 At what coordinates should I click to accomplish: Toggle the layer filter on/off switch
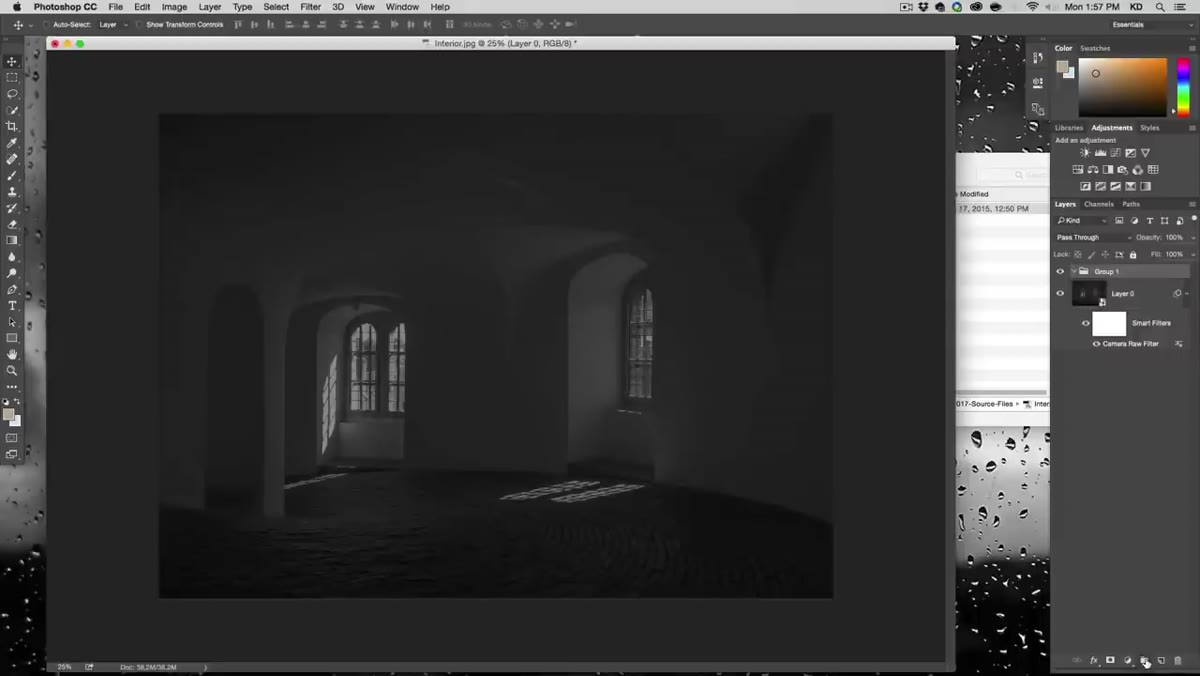(1192, 220)
